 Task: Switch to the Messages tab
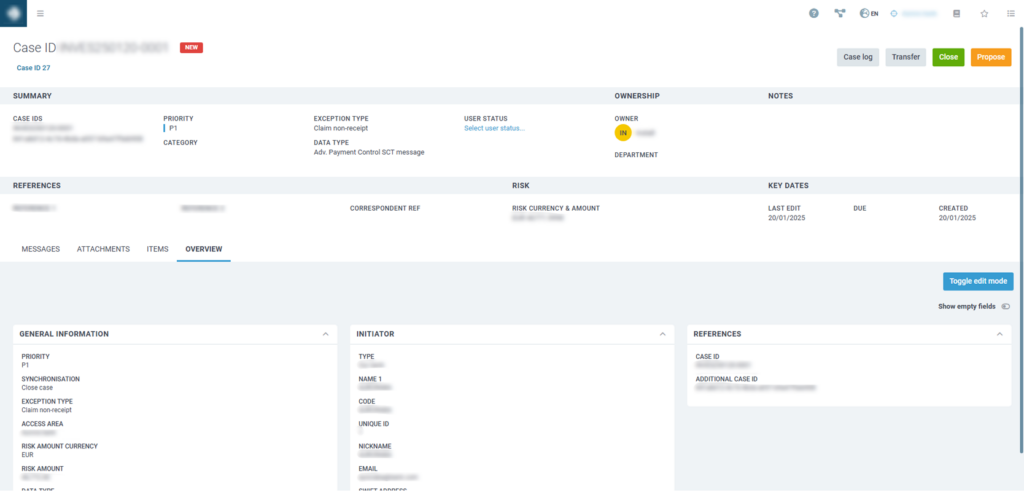[41, 249]
